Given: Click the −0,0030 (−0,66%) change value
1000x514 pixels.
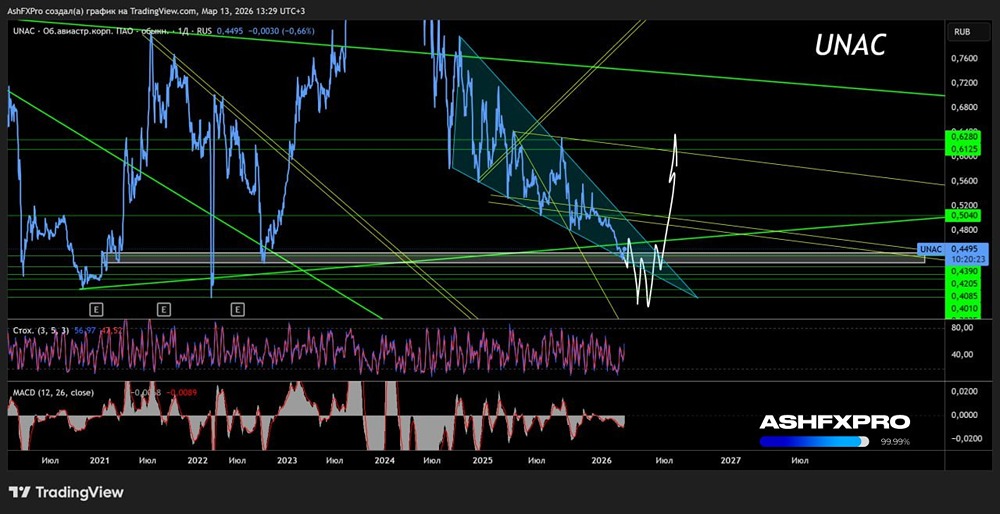Looking at the screenshot, I should point(280,31).
